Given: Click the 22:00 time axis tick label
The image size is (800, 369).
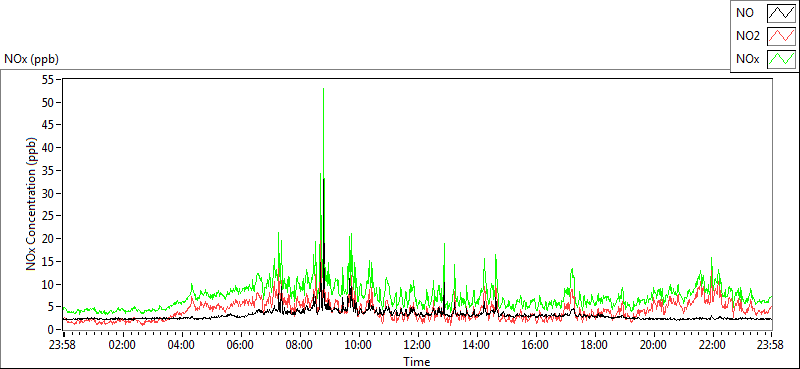Looking at the screenshot, I should click(x=712, y=344).
